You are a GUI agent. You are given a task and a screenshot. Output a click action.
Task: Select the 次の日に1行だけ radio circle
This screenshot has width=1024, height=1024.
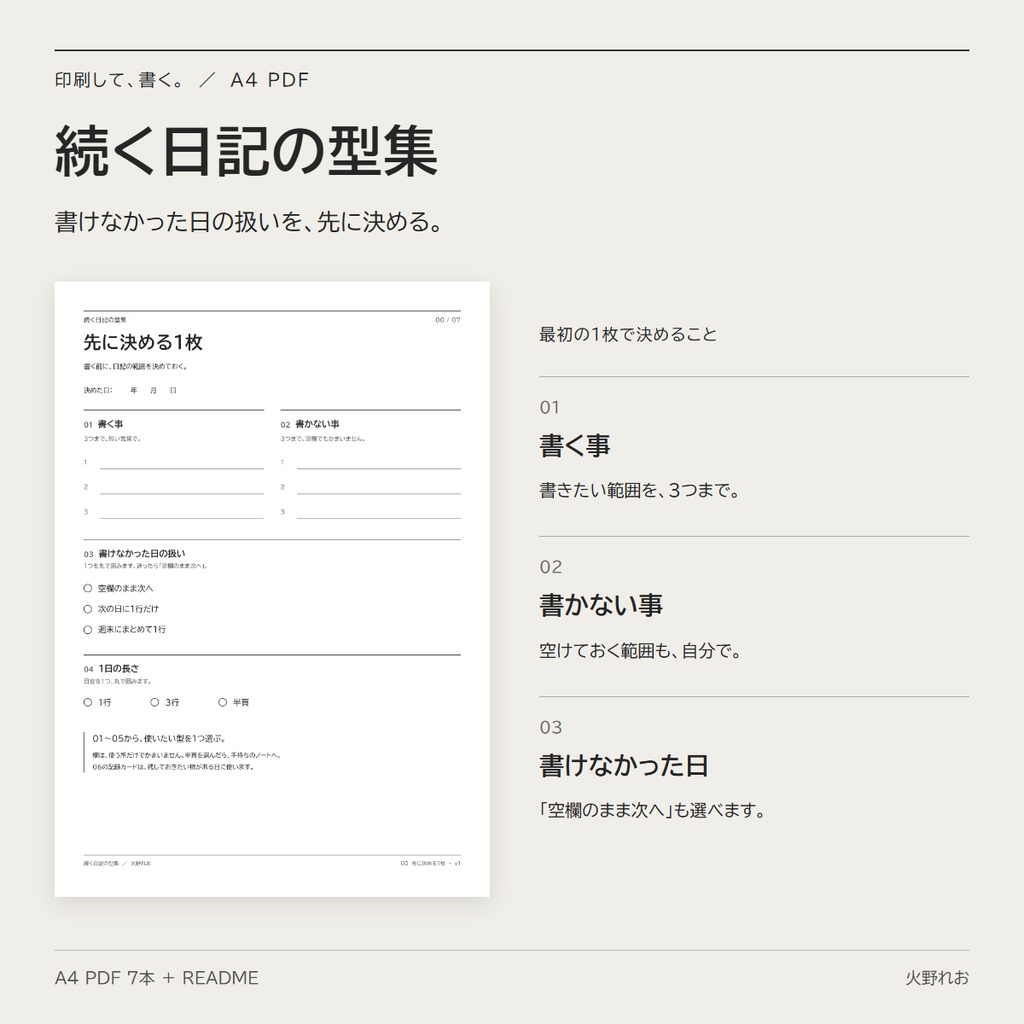[88, 609]
